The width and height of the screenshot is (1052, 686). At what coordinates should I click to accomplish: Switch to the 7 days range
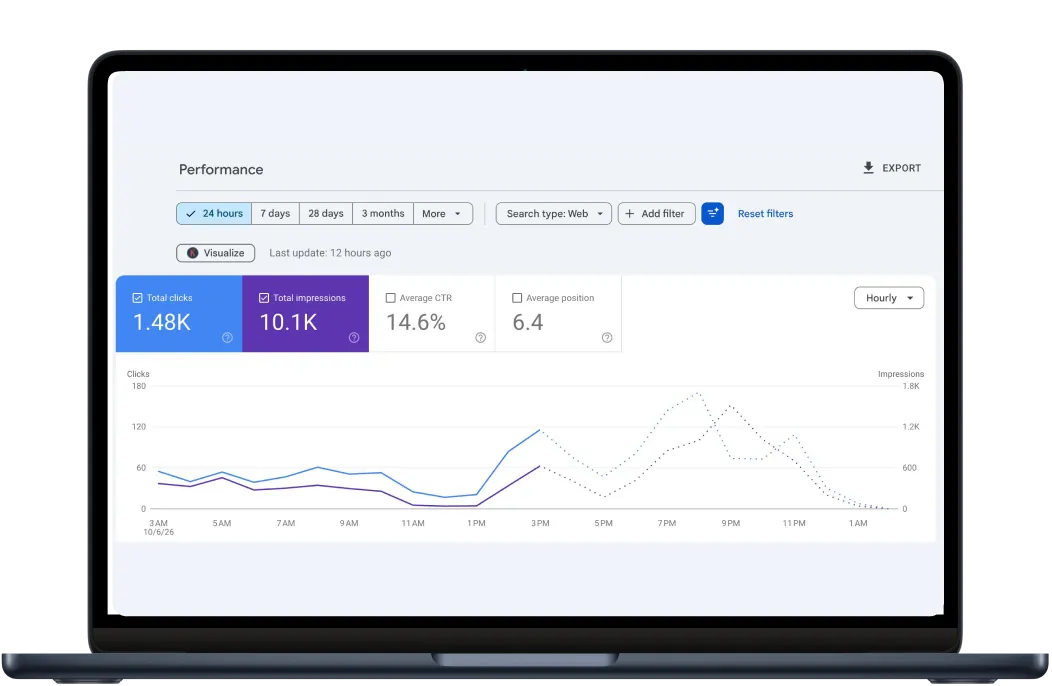coord(275,213)
